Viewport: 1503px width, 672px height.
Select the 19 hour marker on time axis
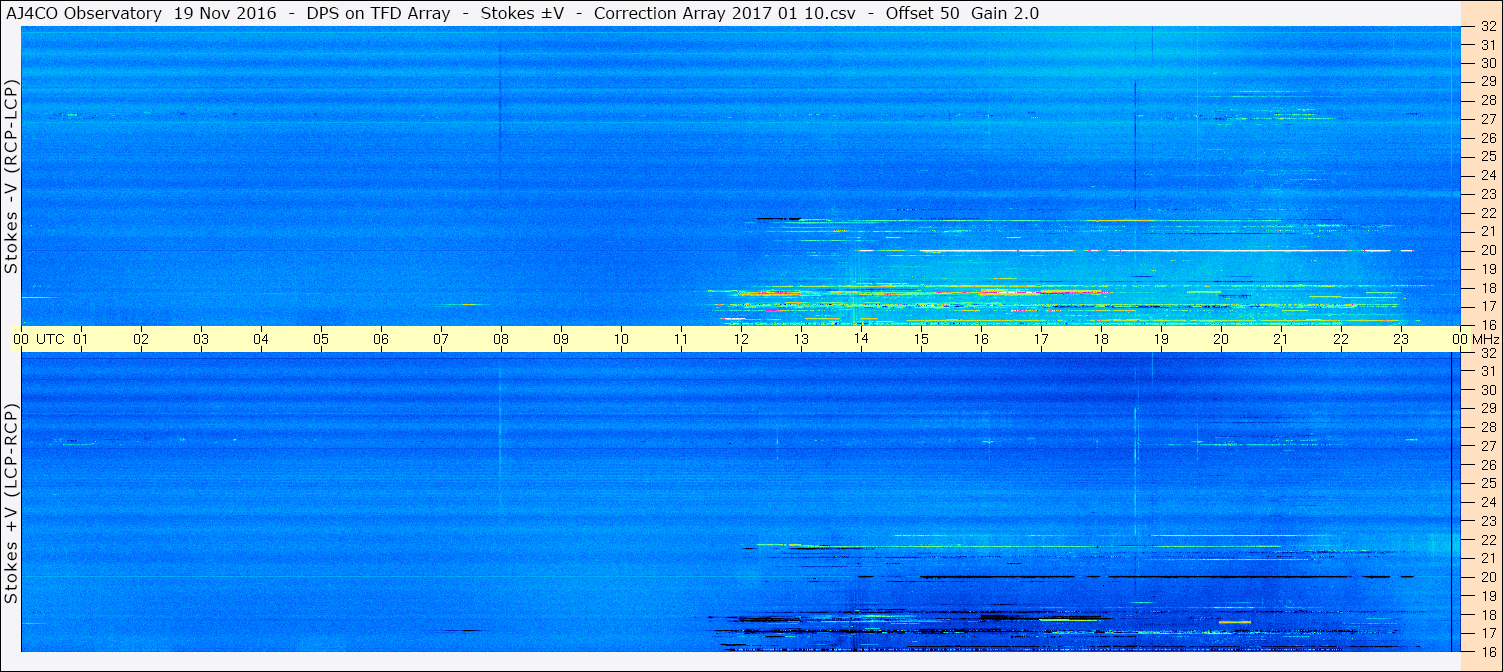(x=1162, y=339)
